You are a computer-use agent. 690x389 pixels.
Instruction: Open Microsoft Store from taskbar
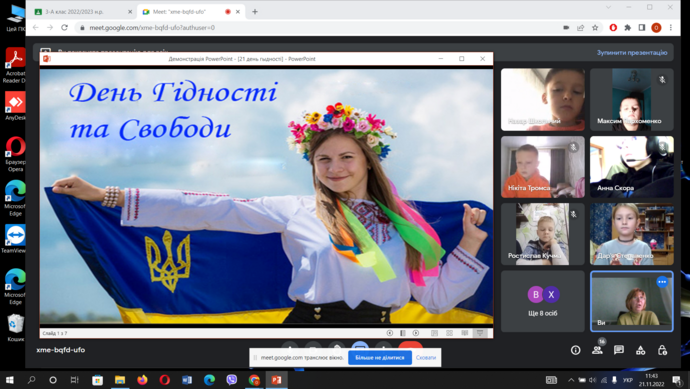pyautogui.click(x=97, y=380)
